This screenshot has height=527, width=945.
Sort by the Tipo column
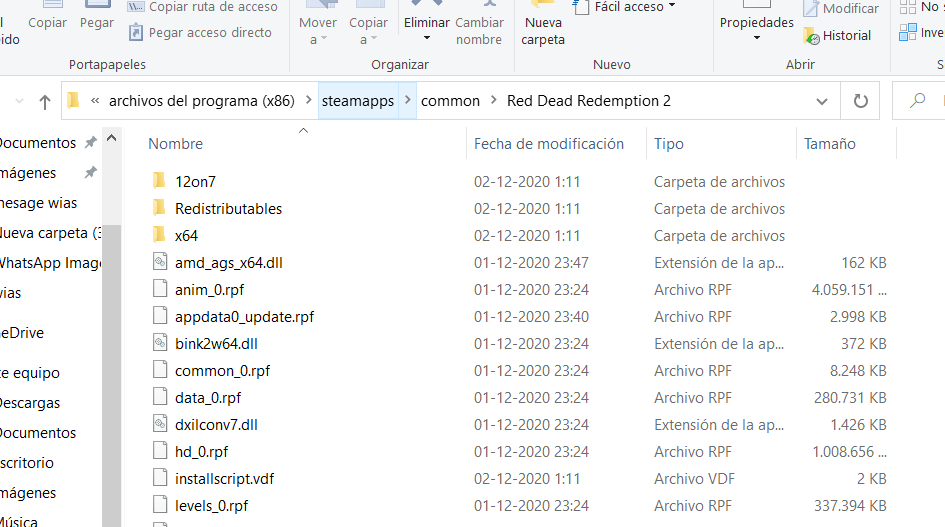pyautogui.click(x=669, y=144)
